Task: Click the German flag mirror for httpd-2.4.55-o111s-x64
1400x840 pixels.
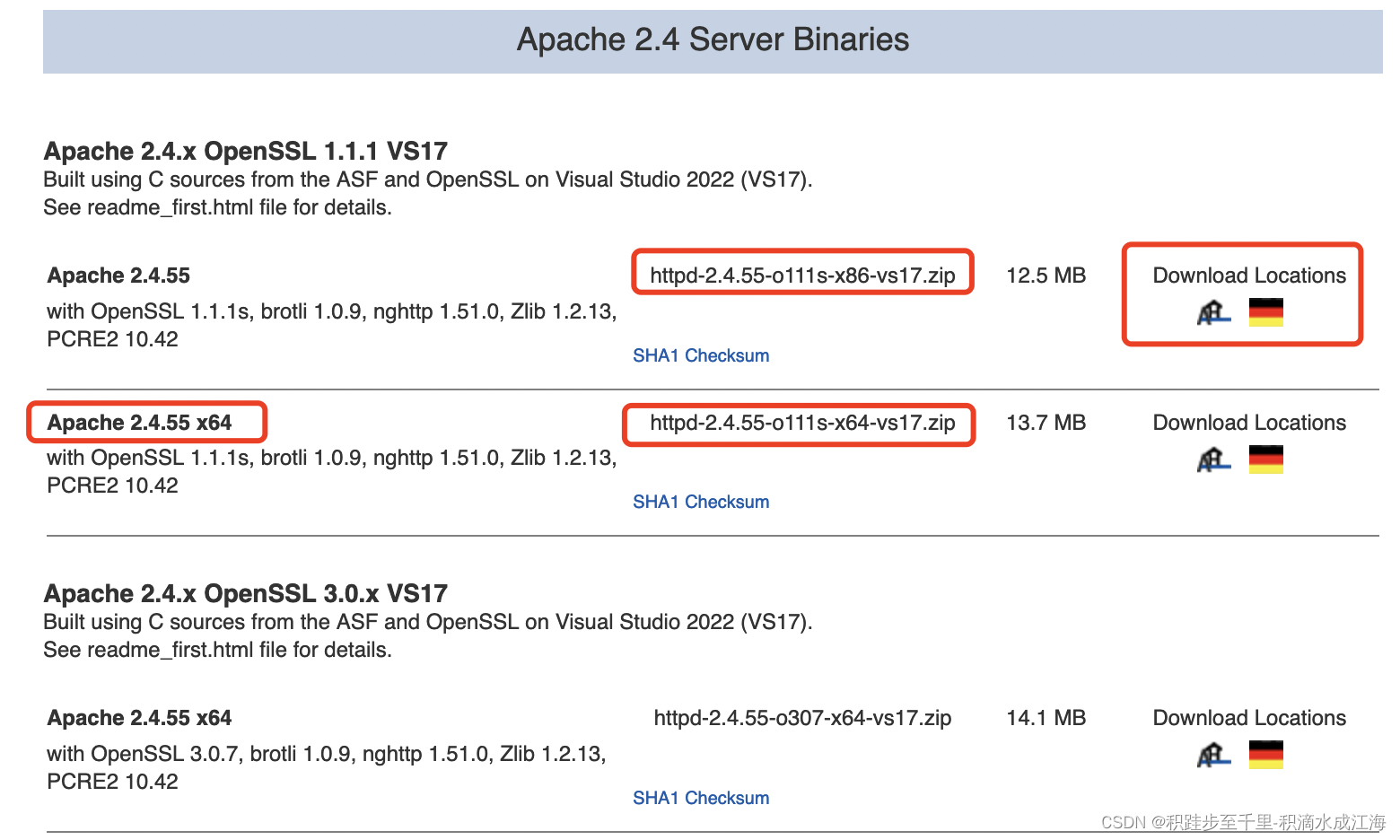Action: pos(1265,459)
